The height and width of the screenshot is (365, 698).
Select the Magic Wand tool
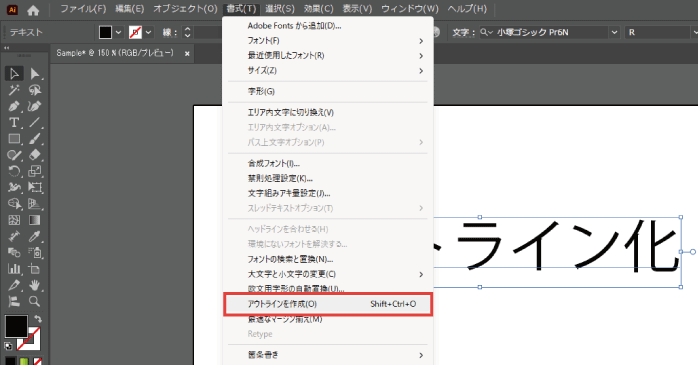(14, 90)
